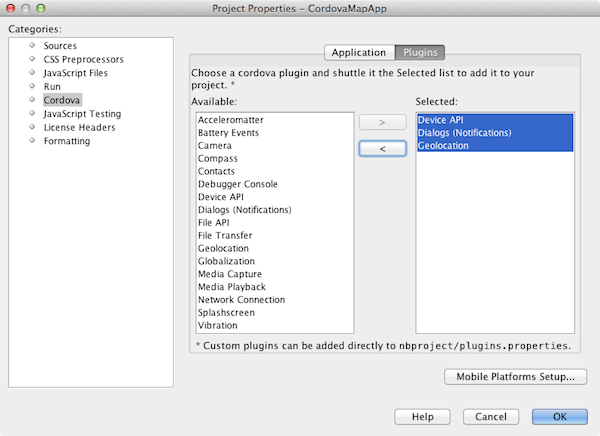This screenshot has height=436, width=600.
Task: Open License Headers category
Action: [x=79, y=128]
